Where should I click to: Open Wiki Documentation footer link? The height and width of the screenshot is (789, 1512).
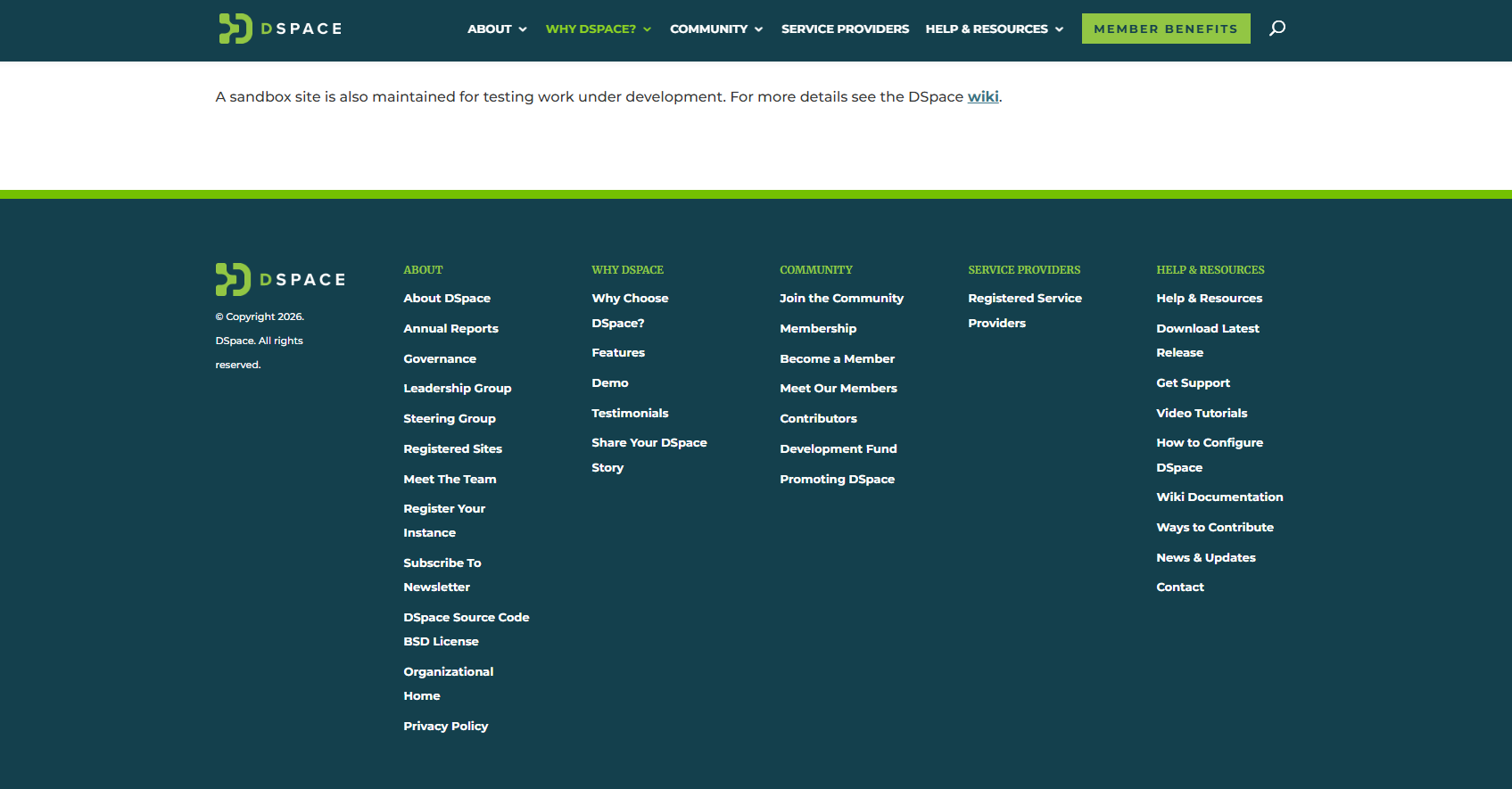coord(1219,497)
